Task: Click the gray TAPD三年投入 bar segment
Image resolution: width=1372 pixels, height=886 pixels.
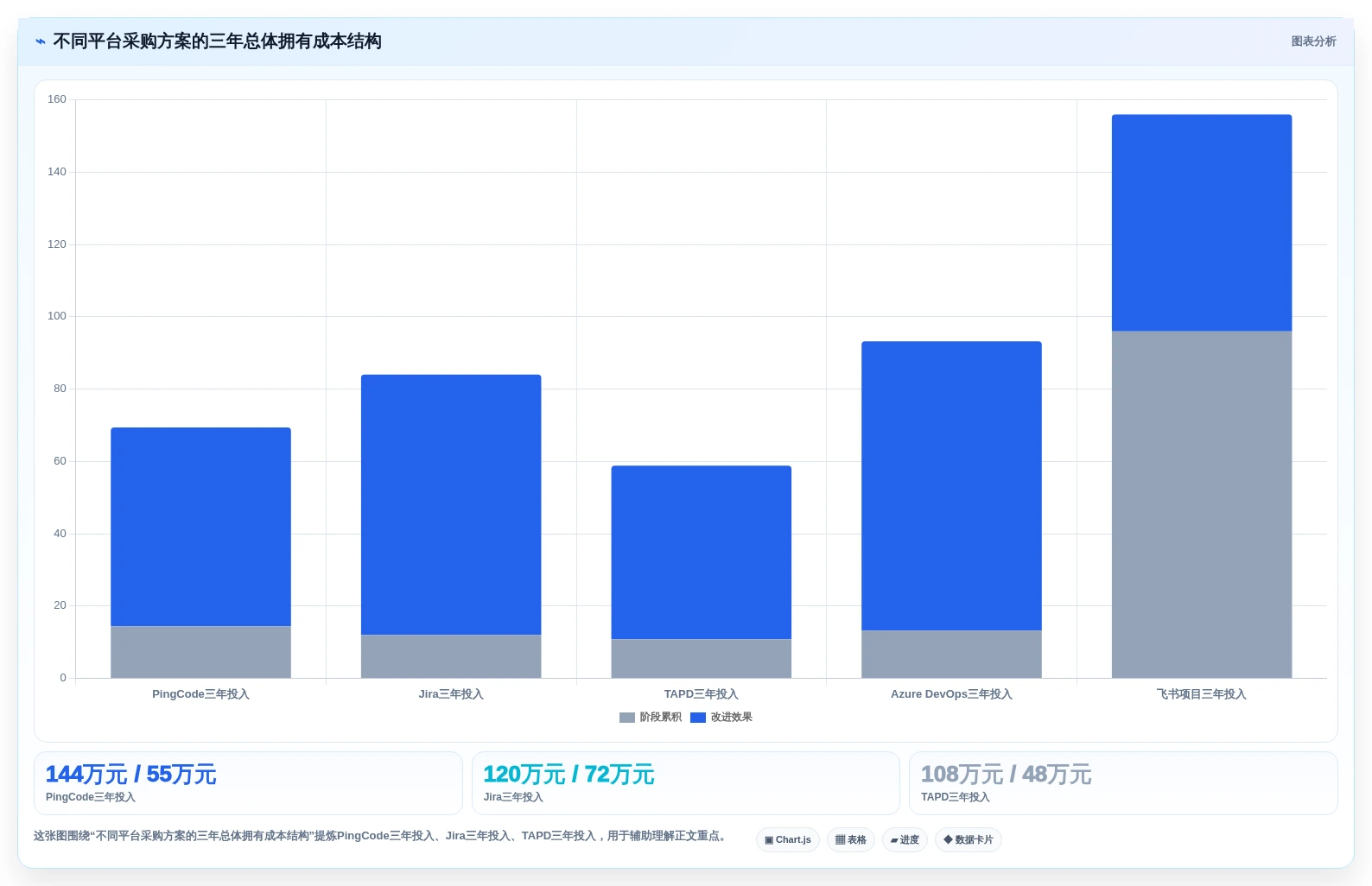Action: coord(702,658)
